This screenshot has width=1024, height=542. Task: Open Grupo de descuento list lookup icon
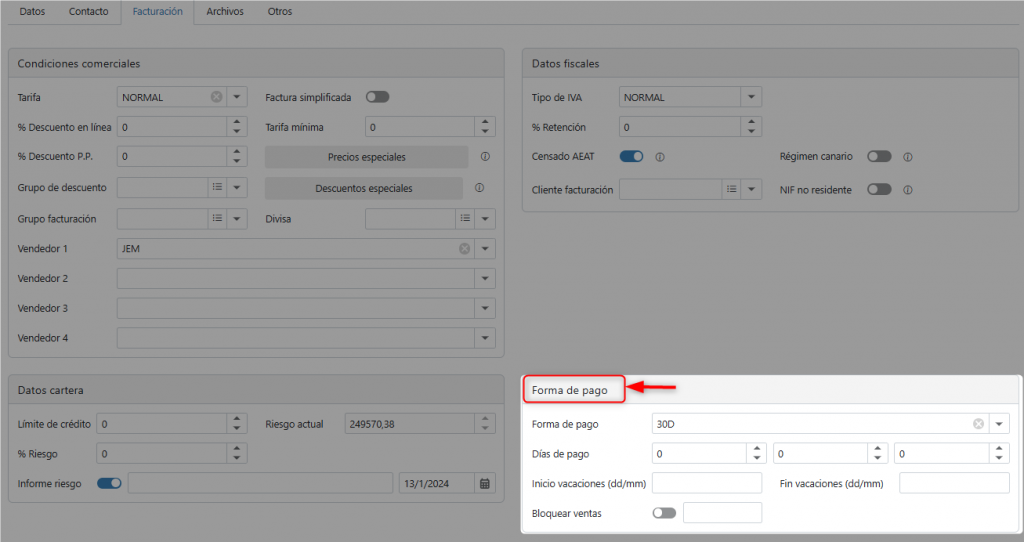point(216,188)
